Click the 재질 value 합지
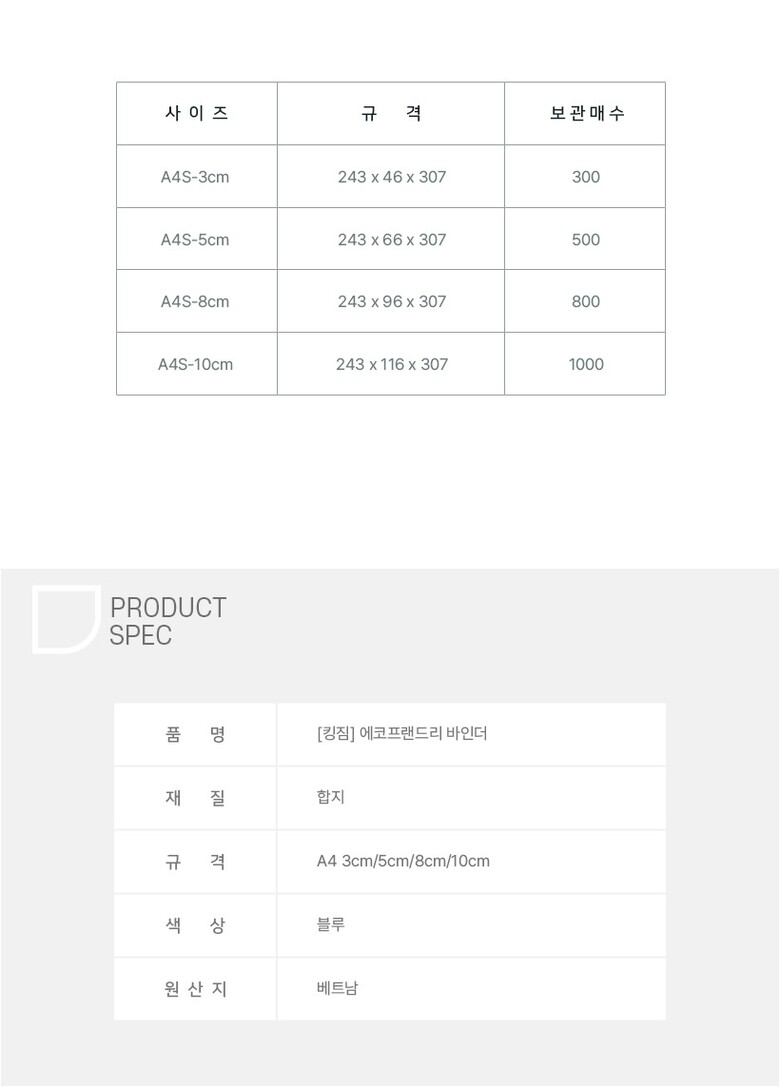 pyautogui.click(x=331, y=798)
